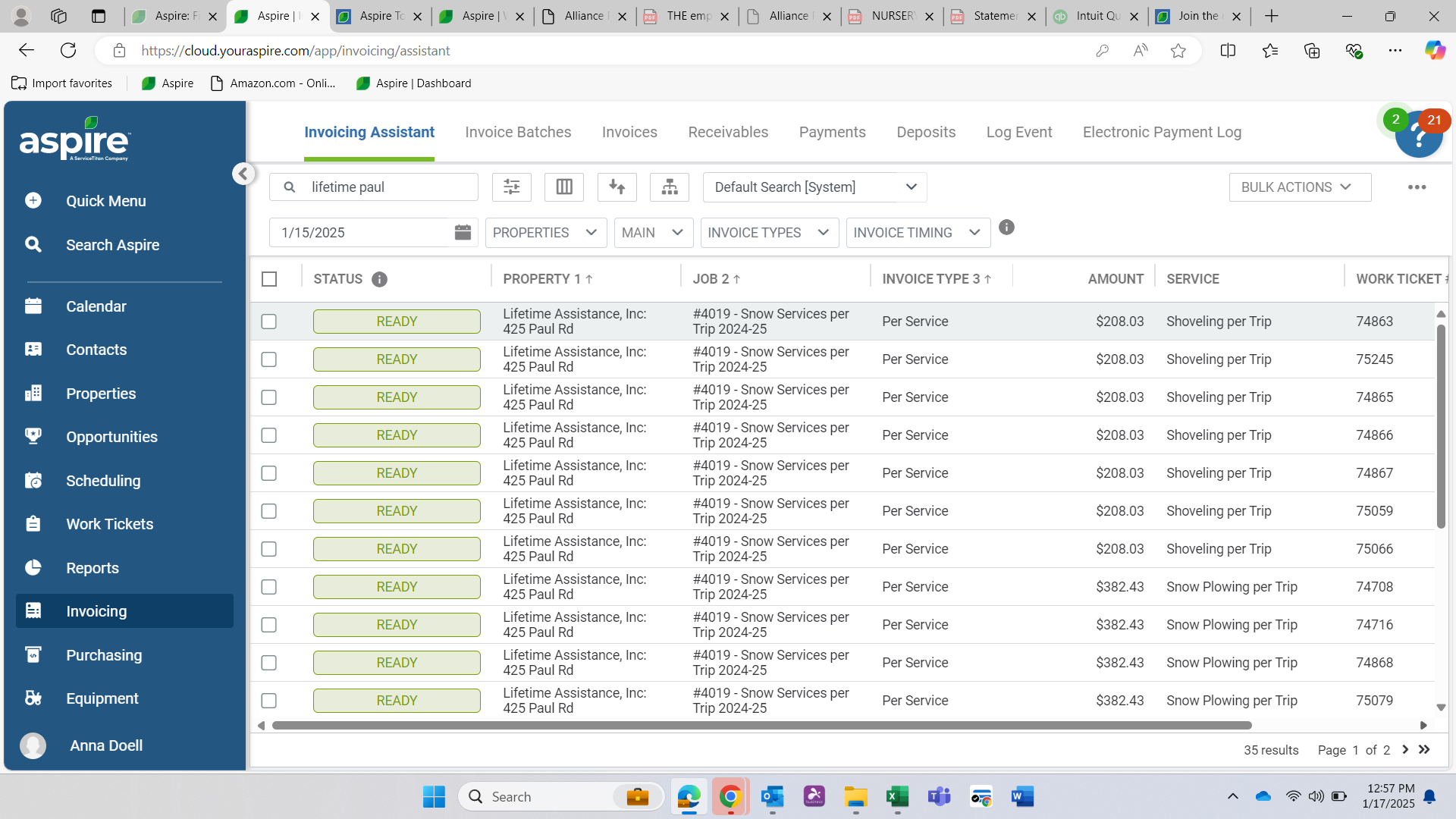Switch to the Invoice Batches tab
This screenshot has width=1456, height=819.
(518, 132)
